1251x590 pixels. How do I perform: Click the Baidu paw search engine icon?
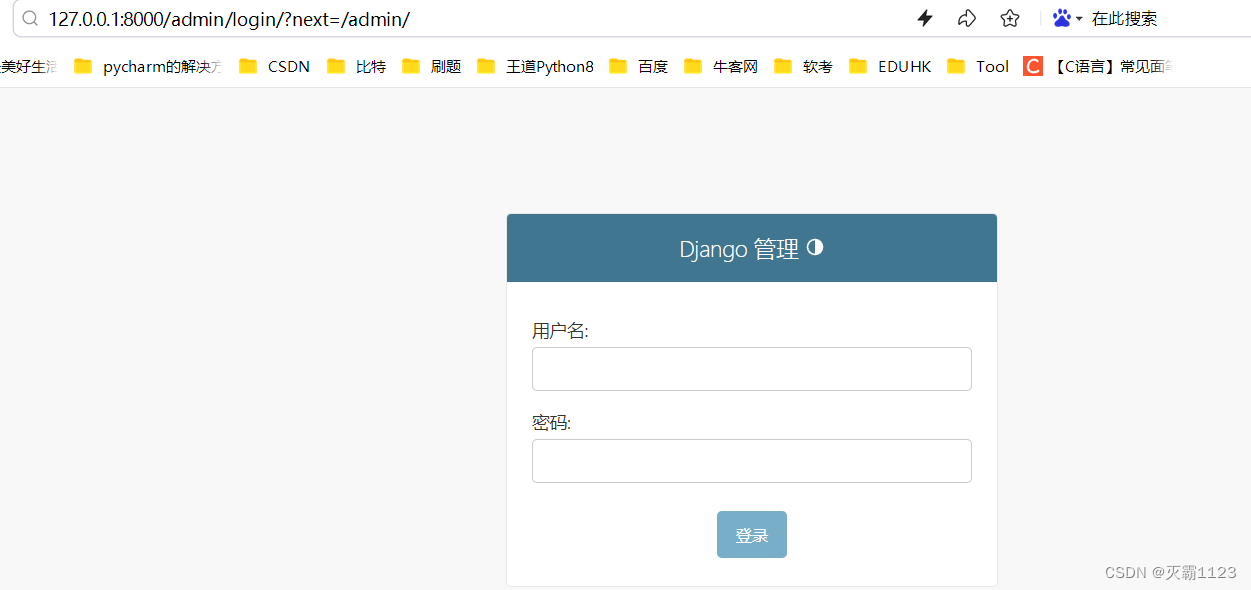click(x=1062, y=18)
